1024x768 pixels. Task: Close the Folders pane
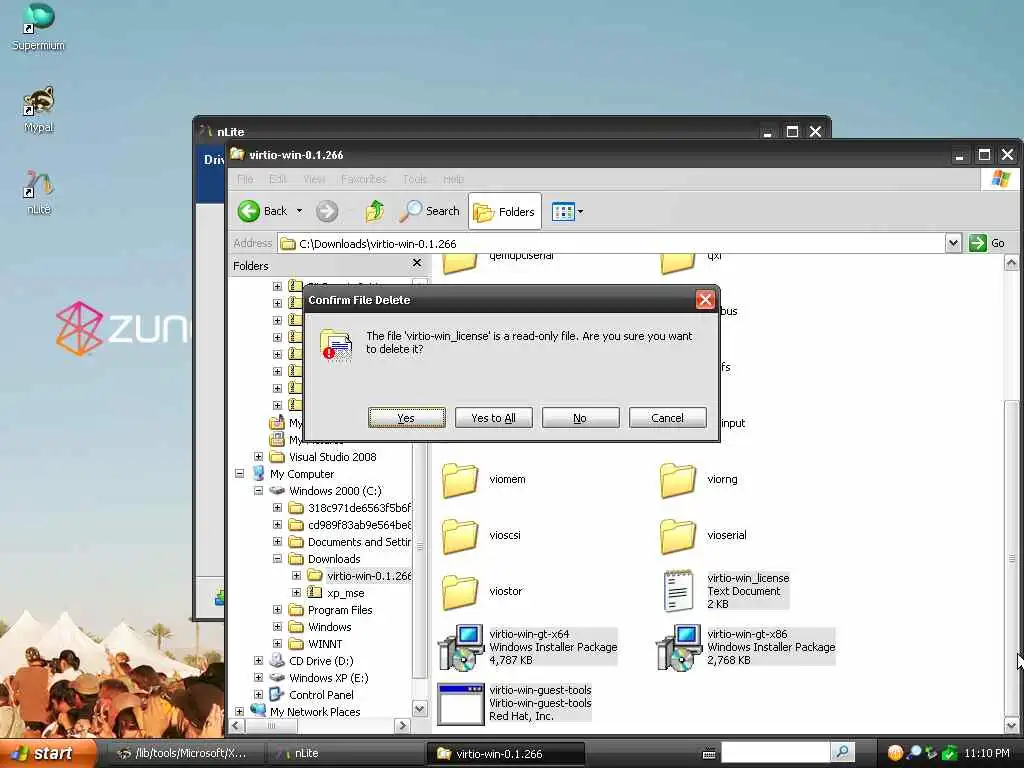pos(417,263)
